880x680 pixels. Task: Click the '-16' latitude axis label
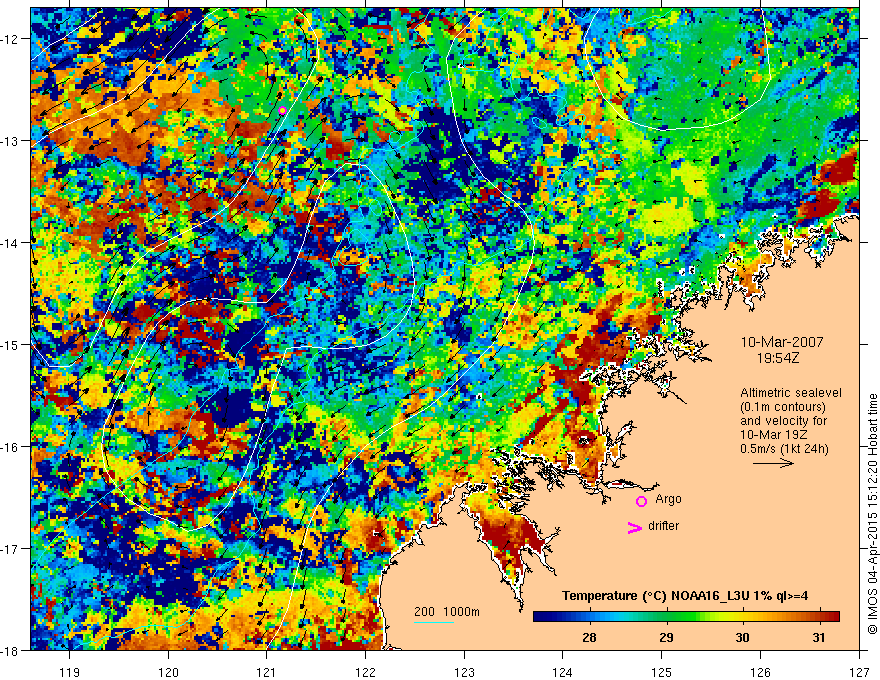(x=11, y=447)
